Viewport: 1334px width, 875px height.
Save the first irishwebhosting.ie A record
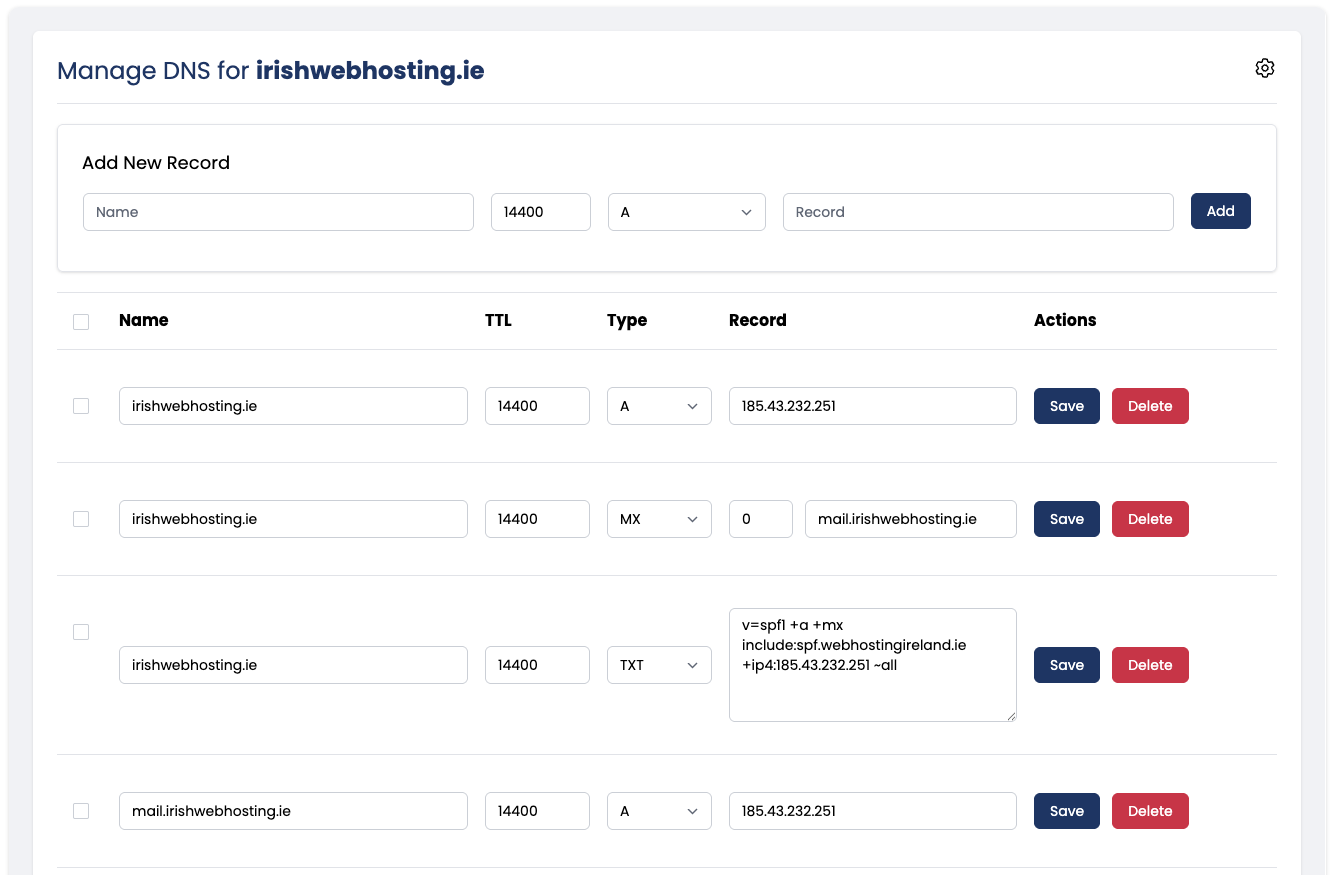pos(1066,406)
